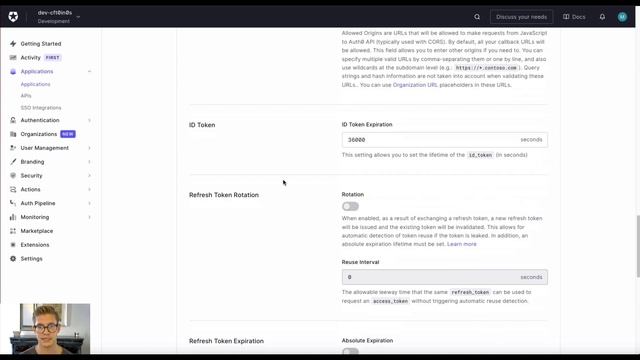The image size is (640, 360).
Task: Click the Applications sidebar icon
Action: 13,71
